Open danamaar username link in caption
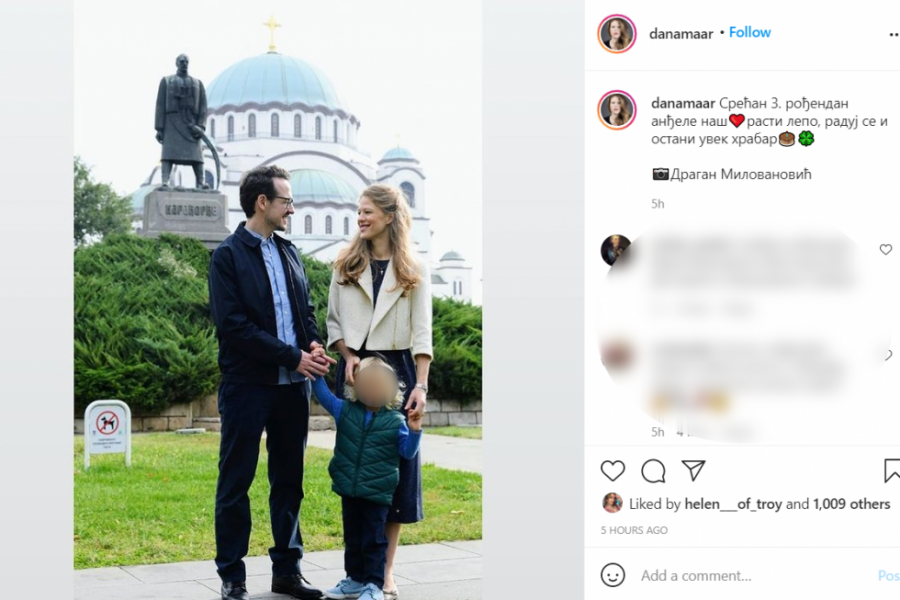This screenshot has height=600, width=900. pos(683,103)
